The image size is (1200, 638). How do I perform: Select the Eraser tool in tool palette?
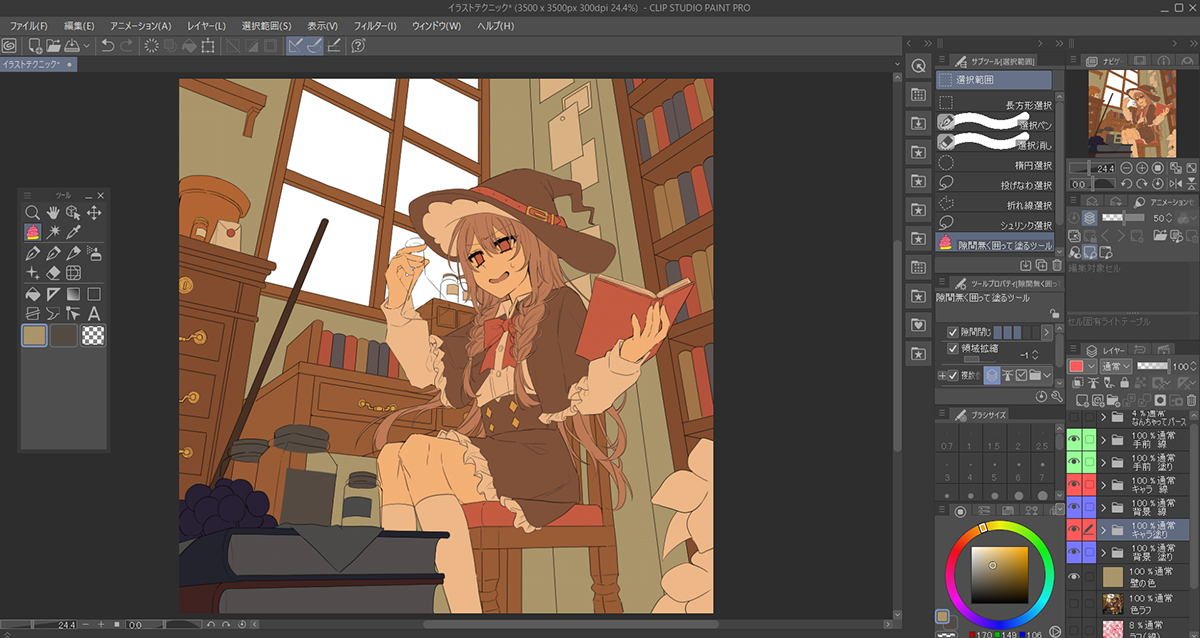point(53,272)
